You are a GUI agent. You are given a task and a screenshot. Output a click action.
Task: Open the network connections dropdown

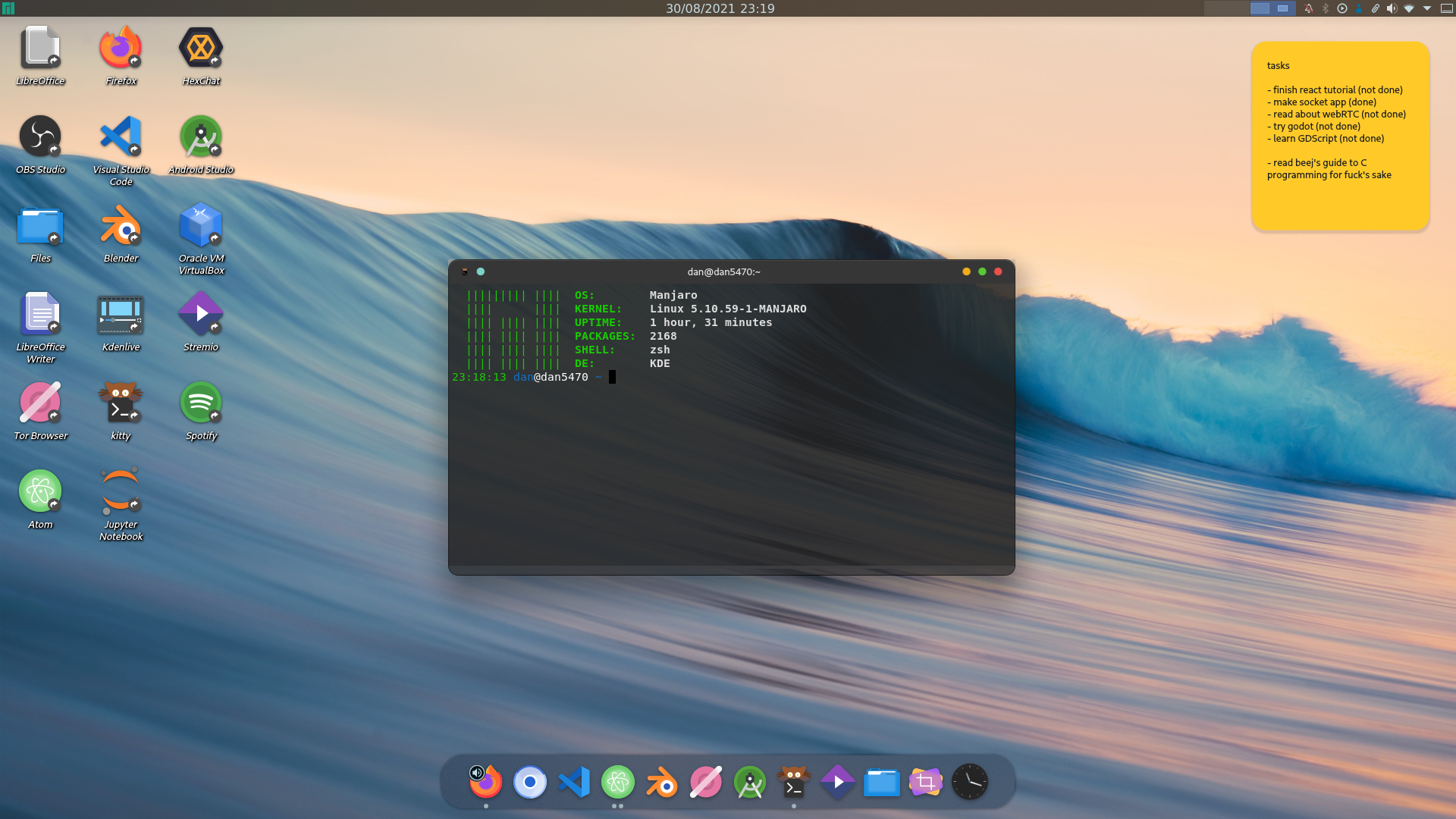point(1407,8)
